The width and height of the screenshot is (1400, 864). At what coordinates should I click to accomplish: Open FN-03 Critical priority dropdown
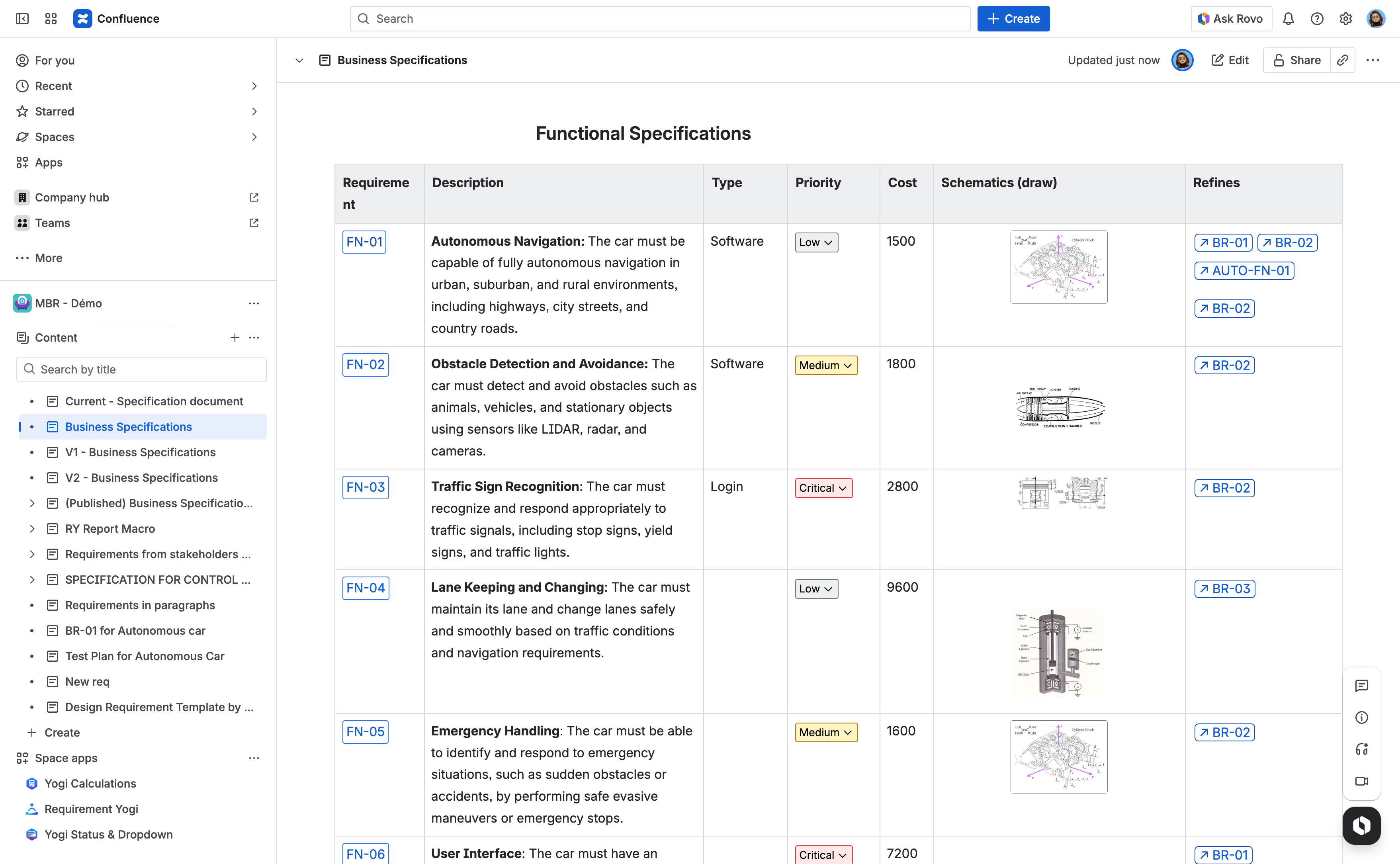tap(823, 488)
